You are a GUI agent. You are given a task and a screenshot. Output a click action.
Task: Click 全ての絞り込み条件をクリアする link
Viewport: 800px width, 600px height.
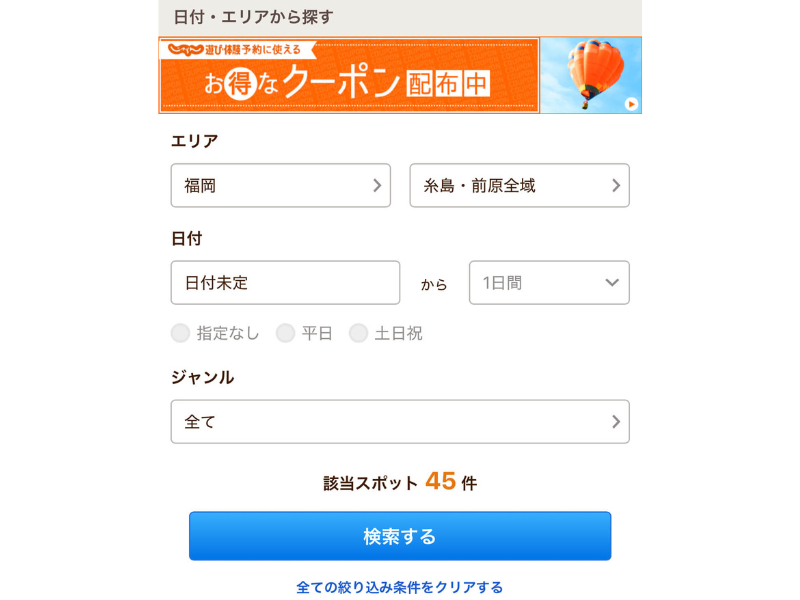point(399,587)
